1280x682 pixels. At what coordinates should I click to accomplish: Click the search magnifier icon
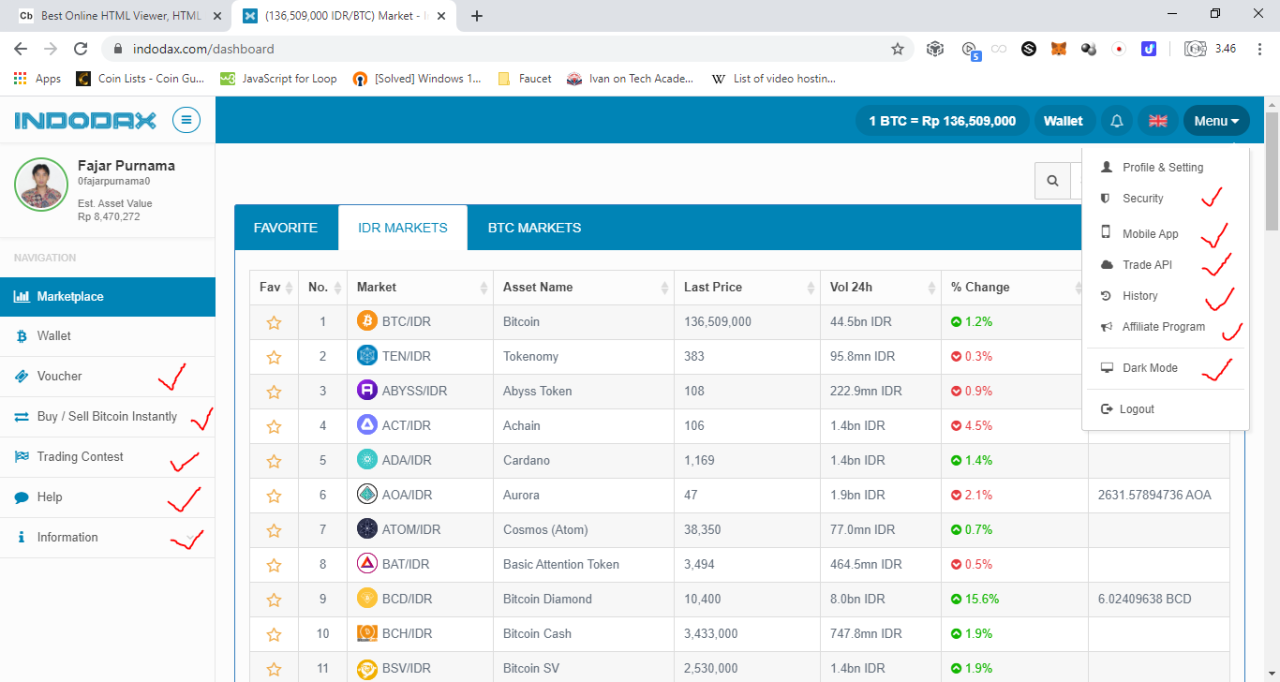coord(1052,181)
